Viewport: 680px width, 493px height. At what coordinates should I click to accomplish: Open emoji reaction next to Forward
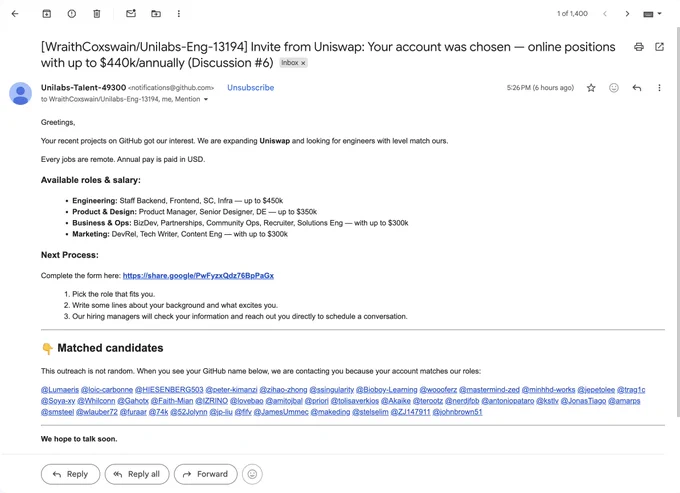click(252, 474)
